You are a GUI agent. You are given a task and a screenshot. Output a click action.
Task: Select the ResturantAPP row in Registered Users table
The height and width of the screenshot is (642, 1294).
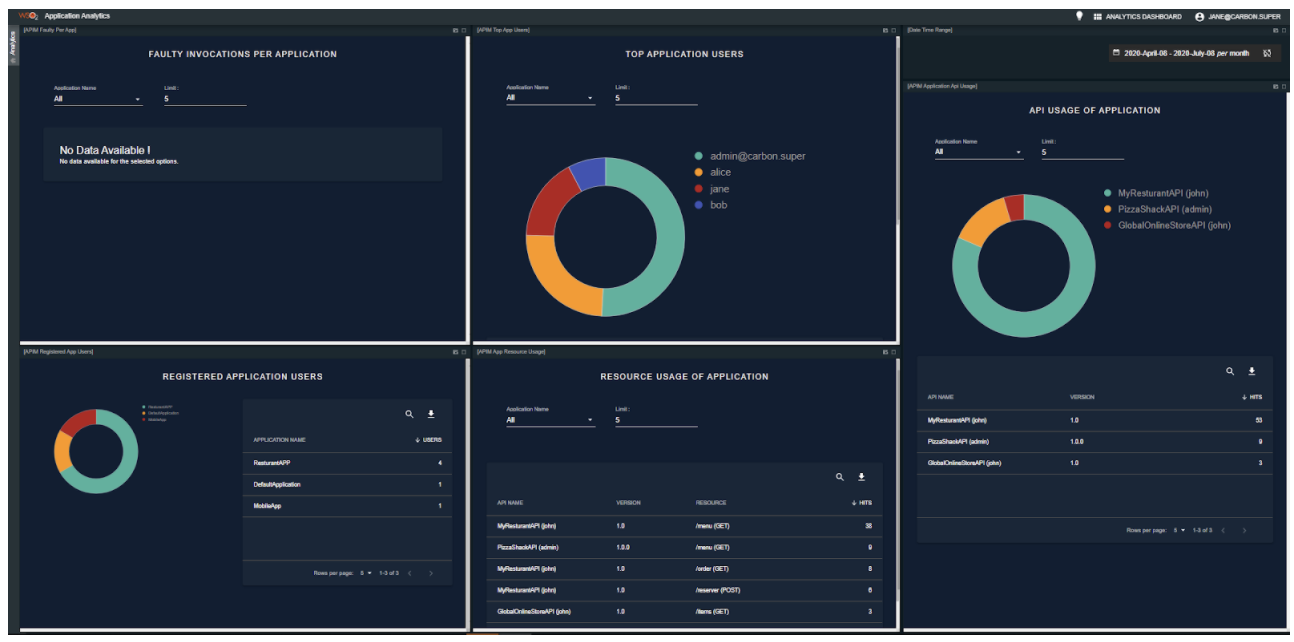(x=347, y=463)
